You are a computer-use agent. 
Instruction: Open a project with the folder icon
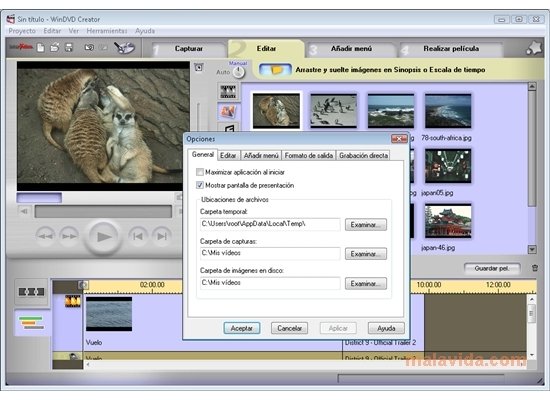pos(54,48)
